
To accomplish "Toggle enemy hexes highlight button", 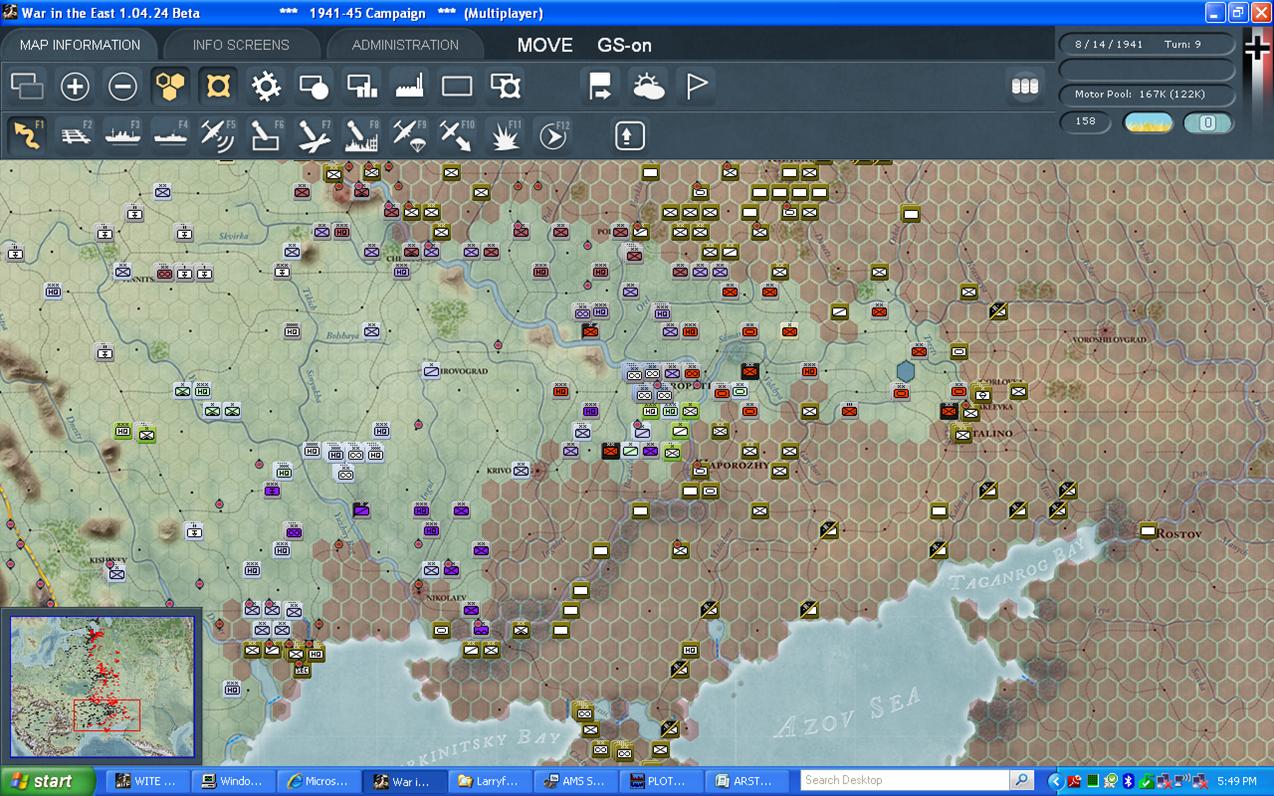I will coord(218,87).
